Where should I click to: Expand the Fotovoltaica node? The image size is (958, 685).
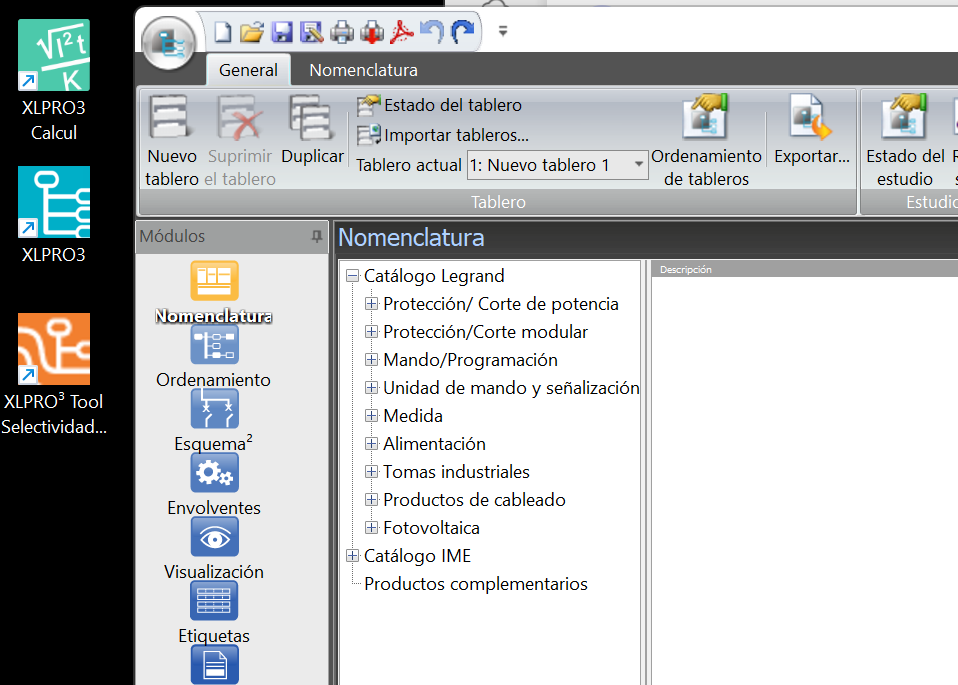(x=371, y=527)
